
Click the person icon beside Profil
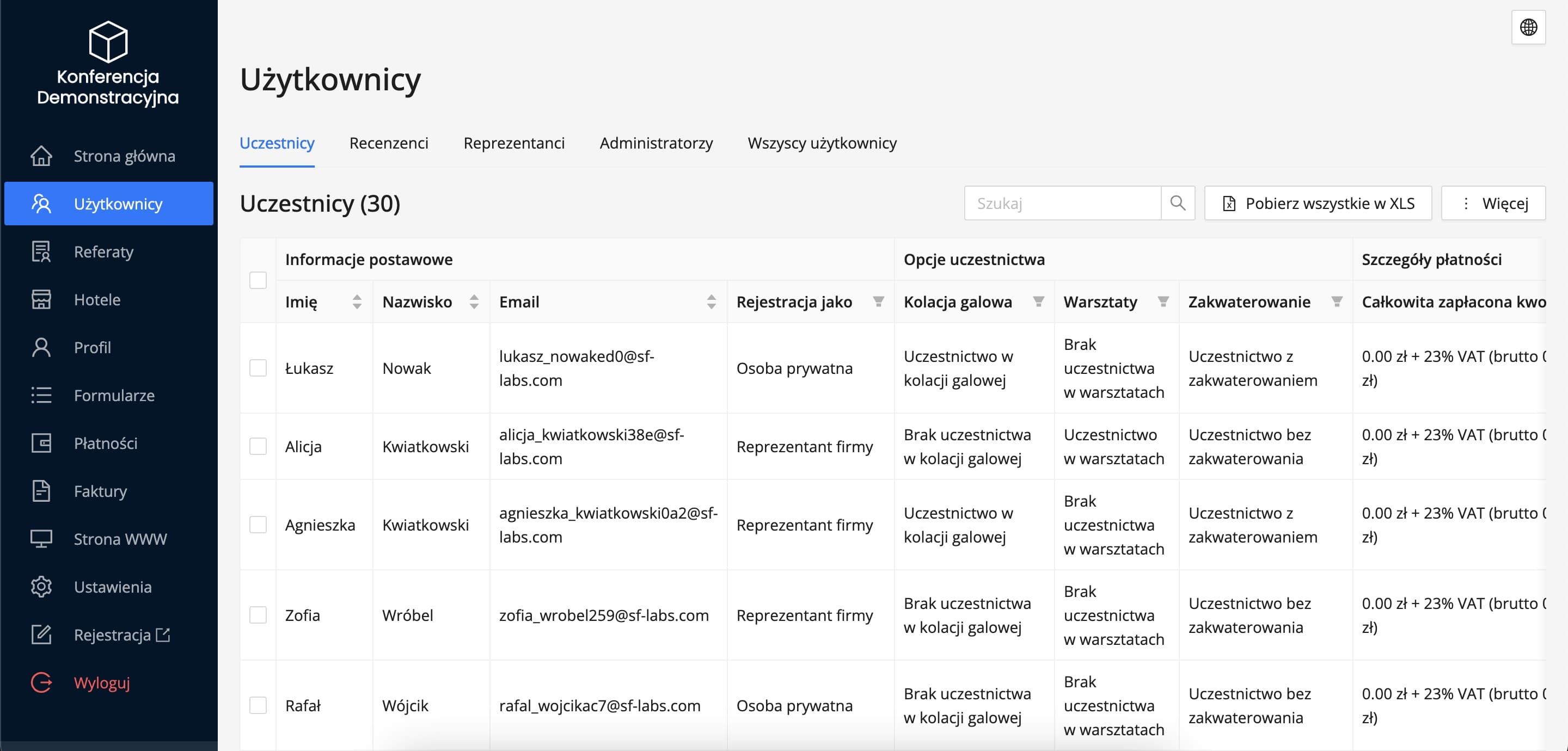(x=41, y=347)
